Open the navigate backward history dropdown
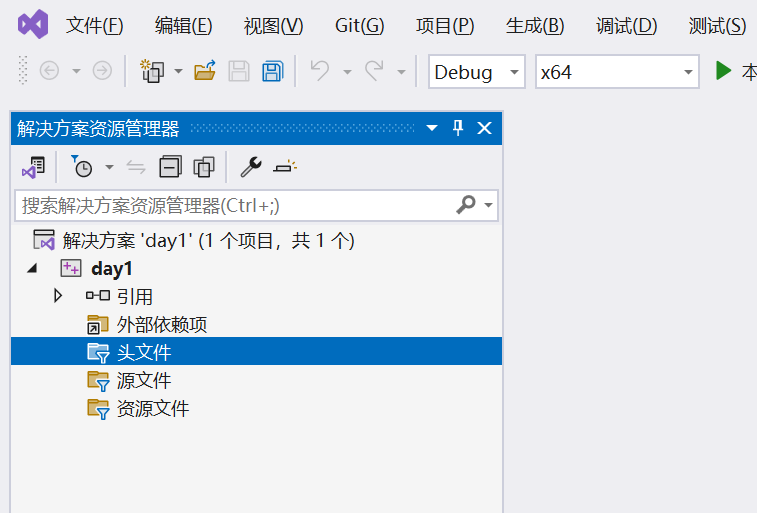The image size is (757, 513). [x=76, y=71]
